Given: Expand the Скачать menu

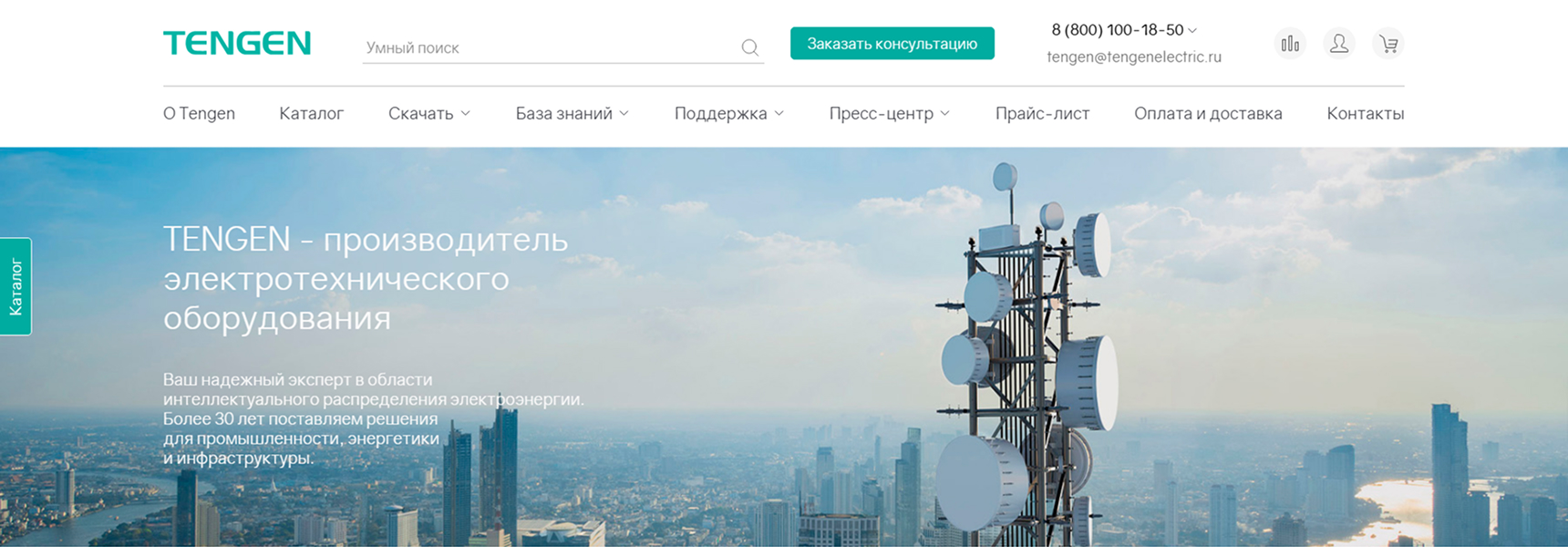Looking at the screenshot, I should click(x=429, y=113).
